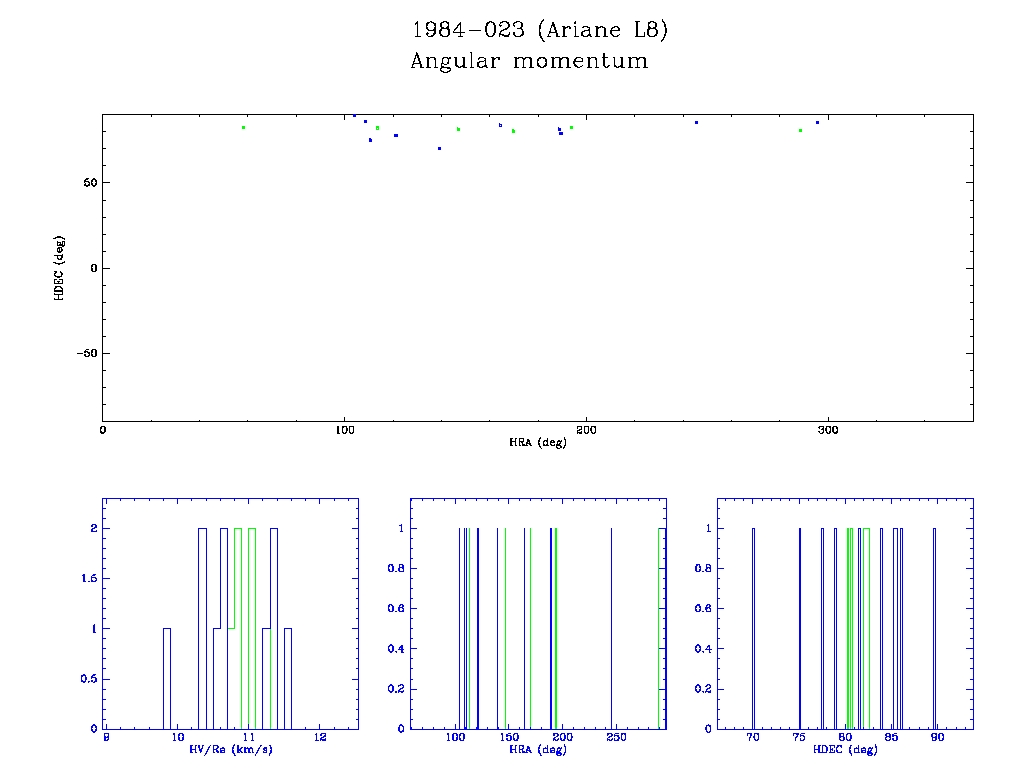Click the rightmost blue point in the scatter plot

pos(817,122)
